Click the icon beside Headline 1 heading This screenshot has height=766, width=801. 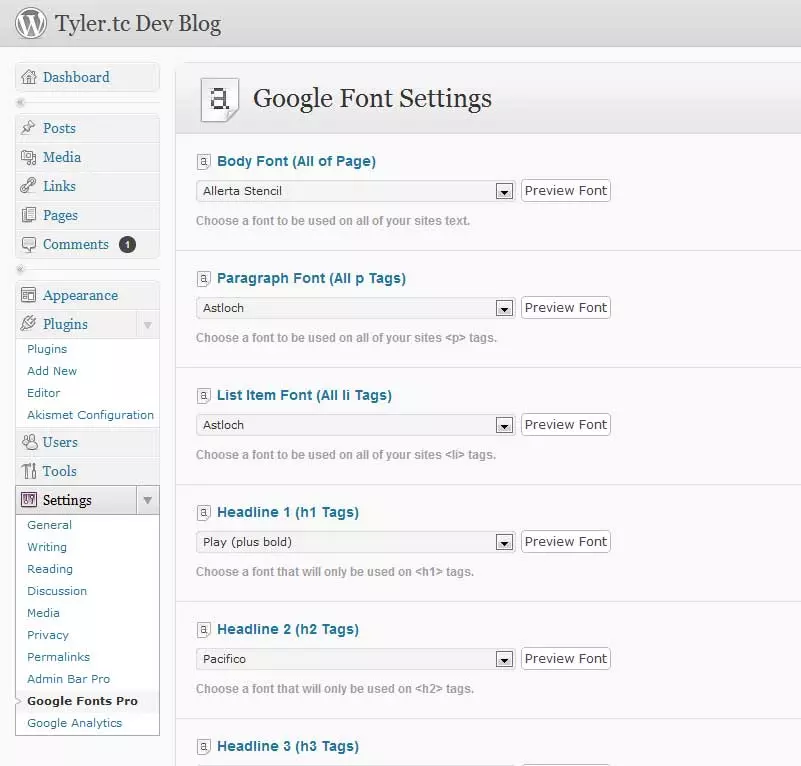pyautogui.click(x=203, y=513)
